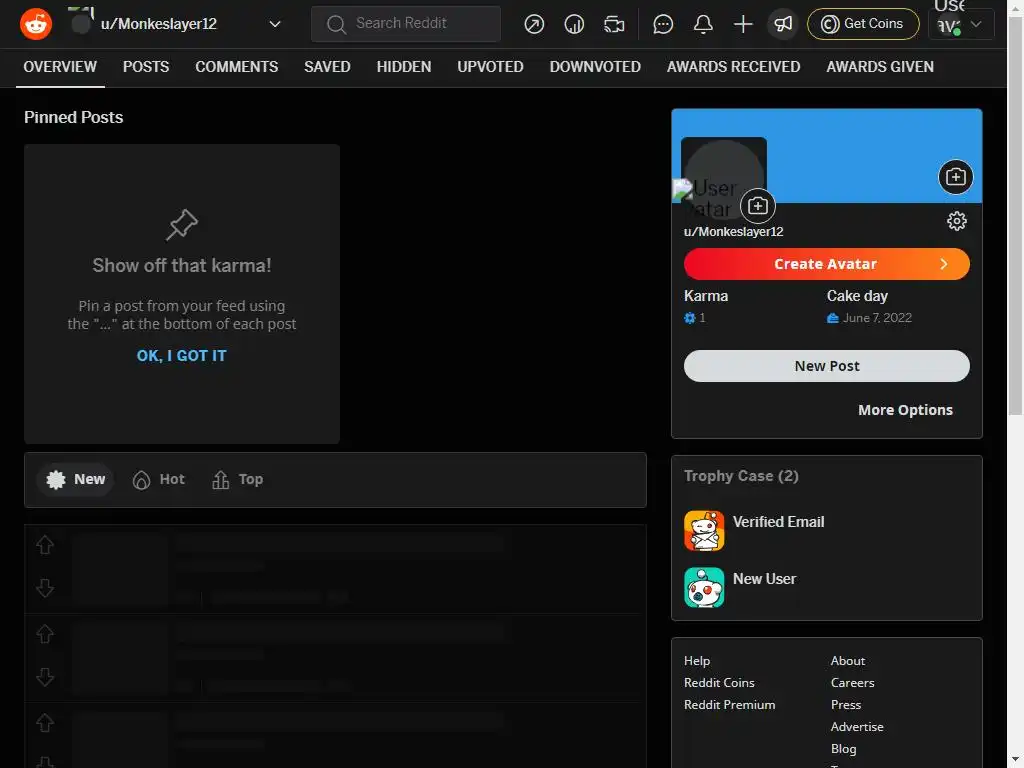Screen dimensions: 1024x768
Task: Switch to the AWARDS GIVEN tab
Action: (x=880, y=67)
